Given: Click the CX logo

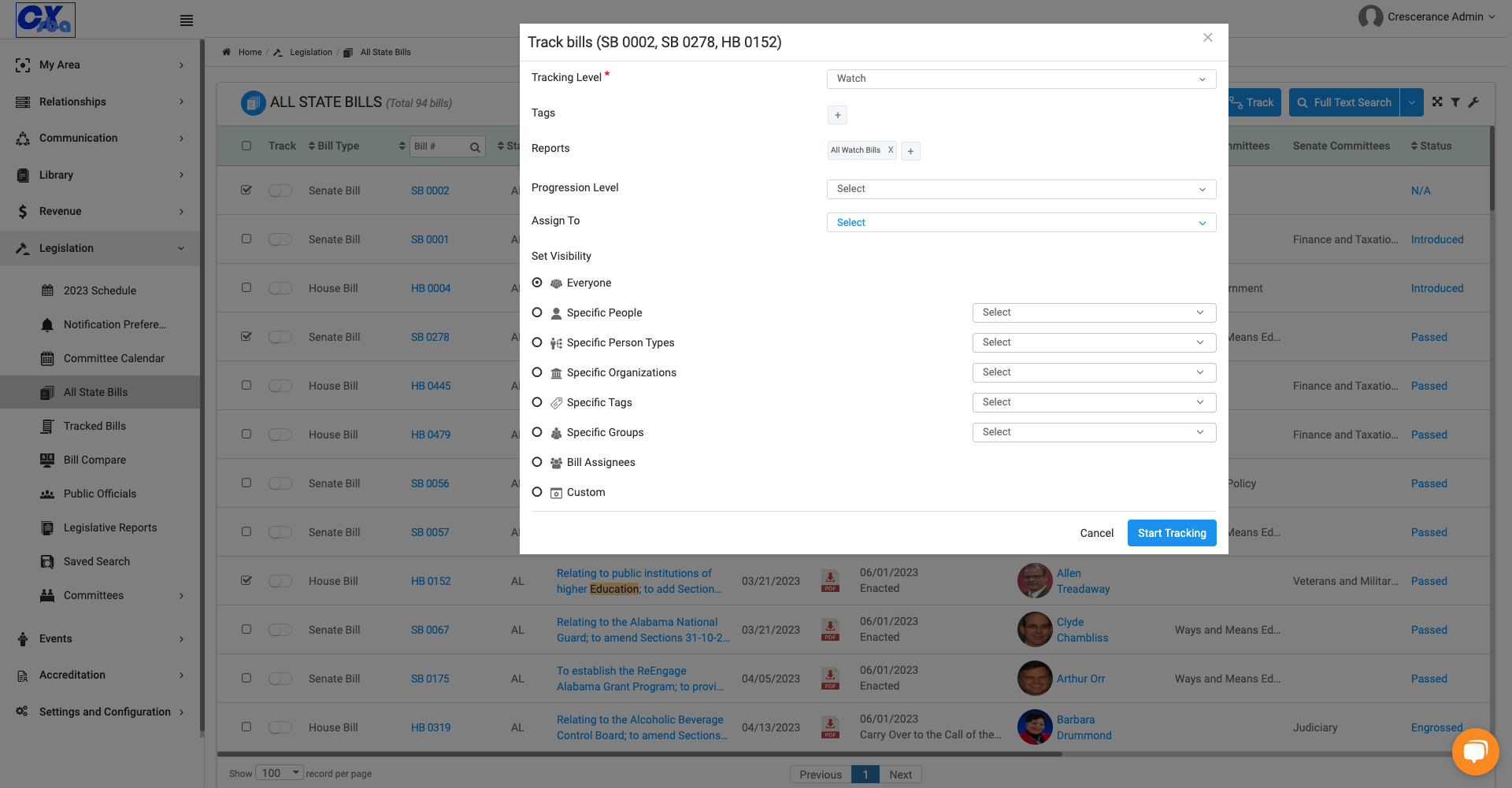Looking at the screenshot, I should tap(46, 20).
